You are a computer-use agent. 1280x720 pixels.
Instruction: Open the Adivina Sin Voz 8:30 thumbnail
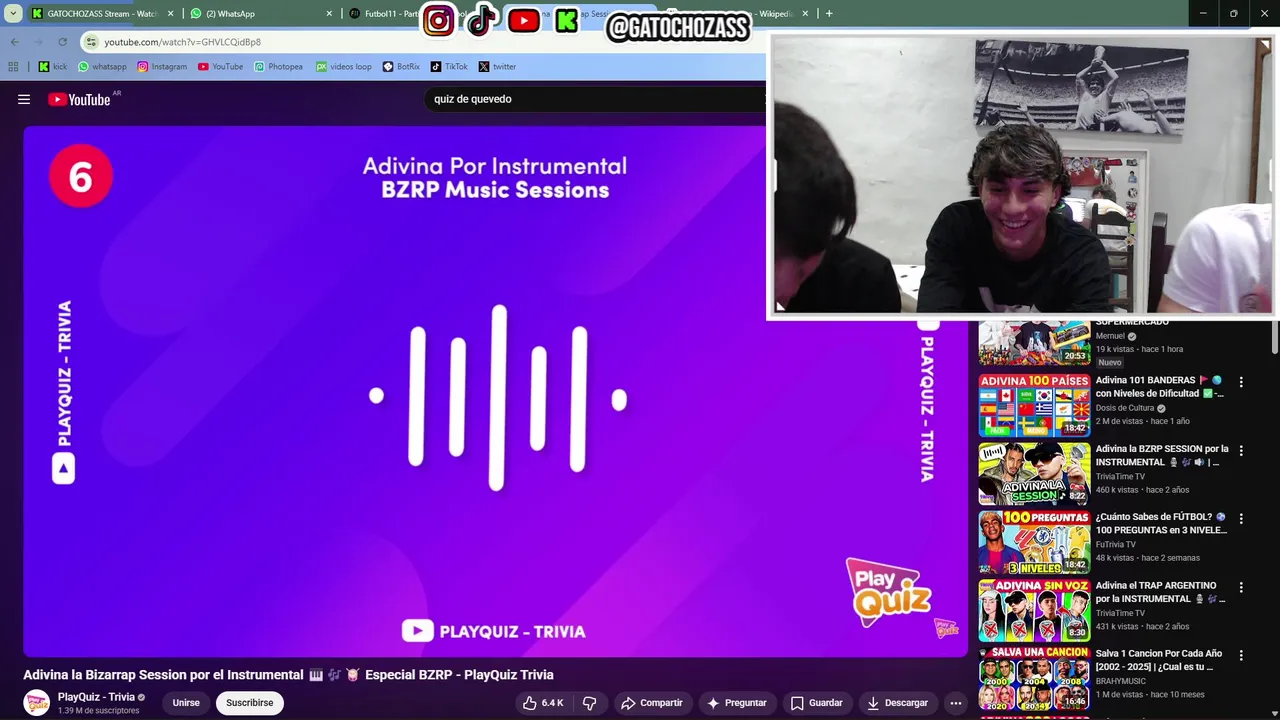pyautogui.click(x=1034, y=610)
